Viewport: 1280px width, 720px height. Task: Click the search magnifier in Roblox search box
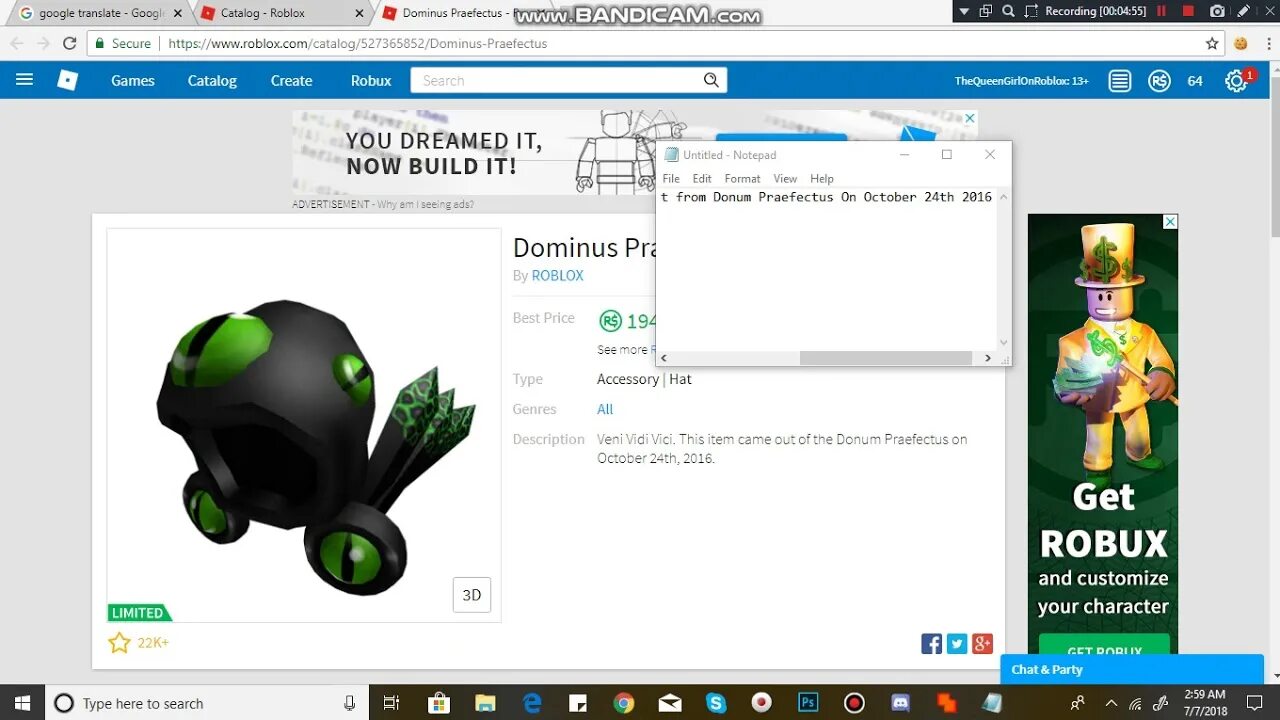click(x=711, y=80)
